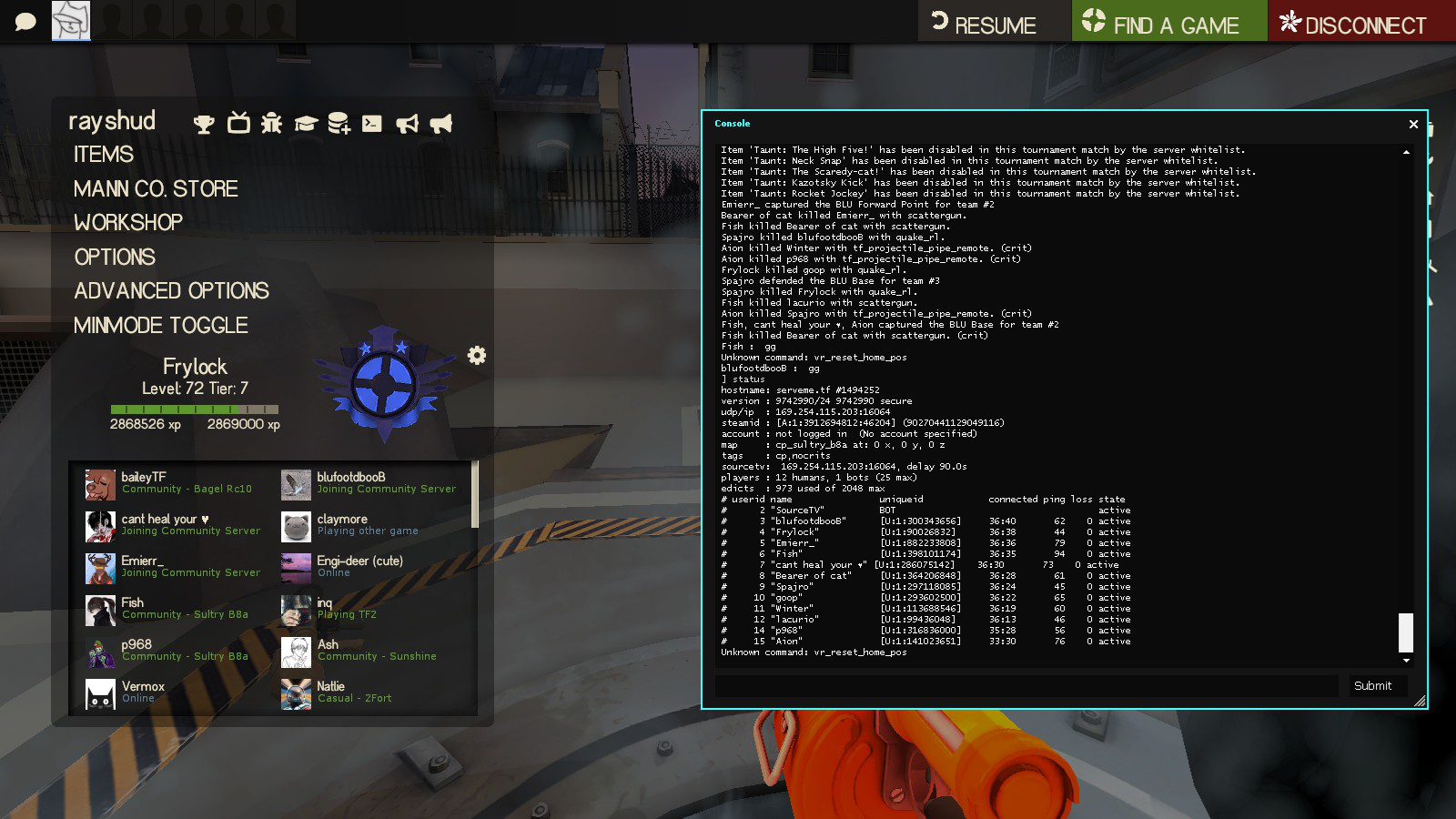
Task: Open the console terminal icon
Action: point(372,124)
